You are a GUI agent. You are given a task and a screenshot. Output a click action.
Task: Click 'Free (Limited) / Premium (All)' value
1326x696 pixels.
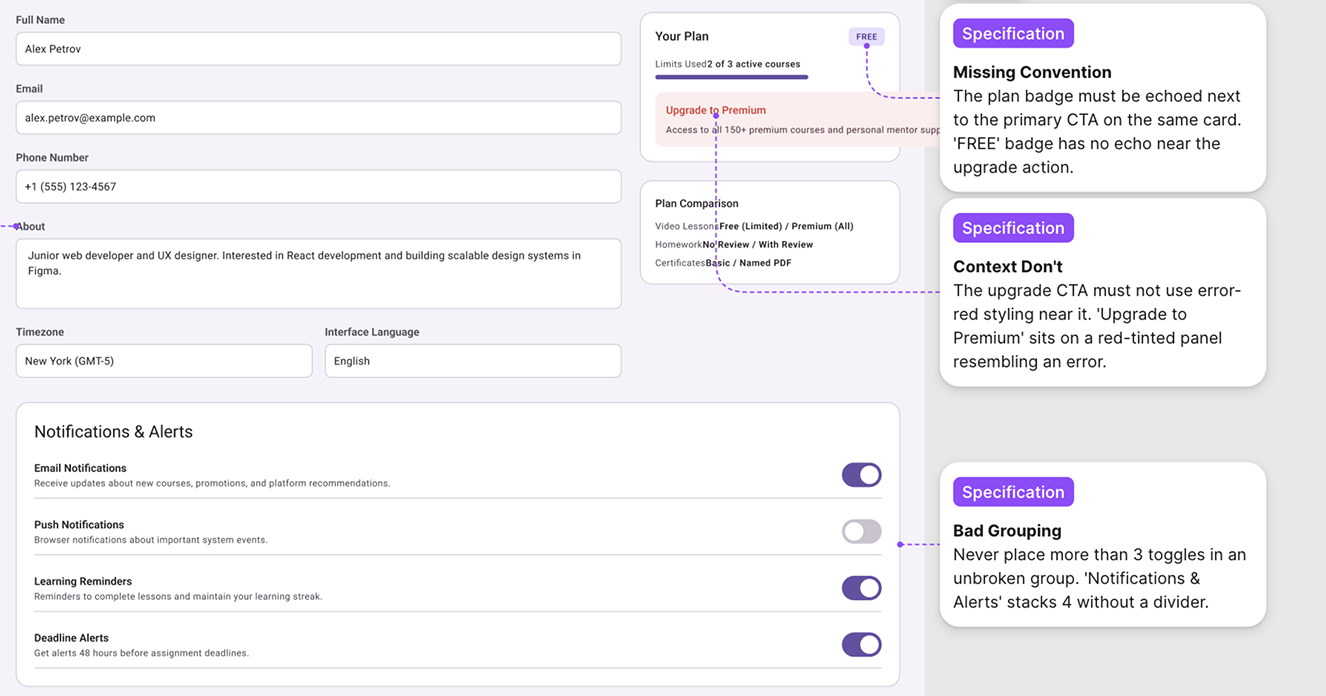[x=786, y=226]
